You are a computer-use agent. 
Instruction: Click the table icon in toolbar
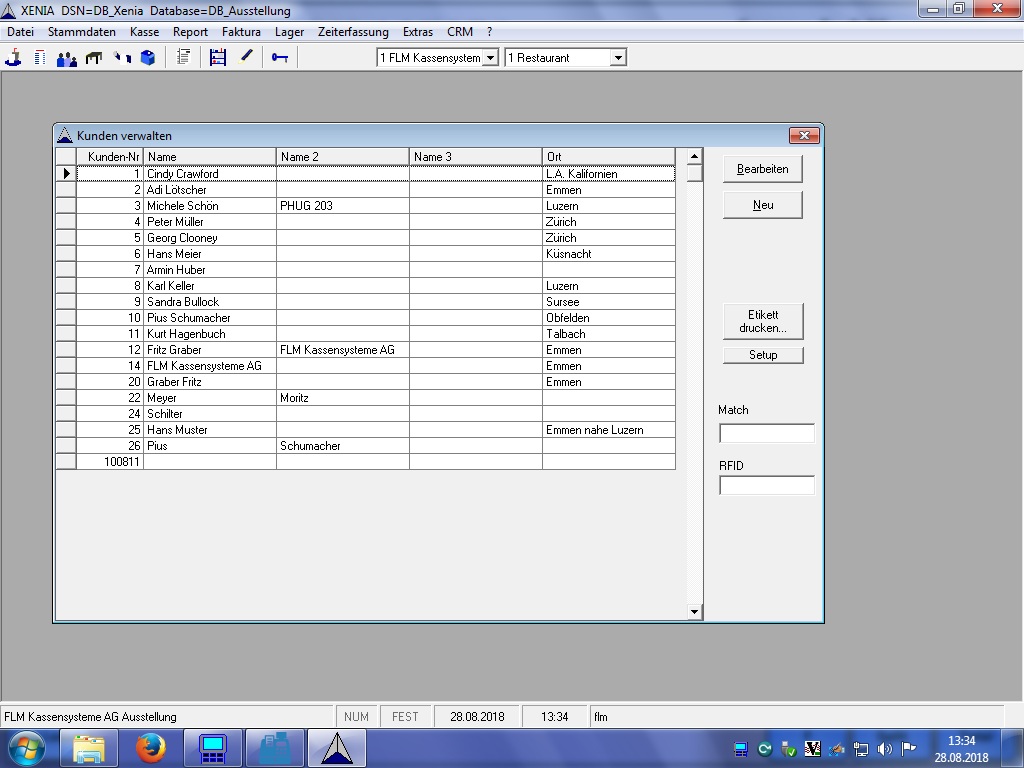tap(94, 58)
